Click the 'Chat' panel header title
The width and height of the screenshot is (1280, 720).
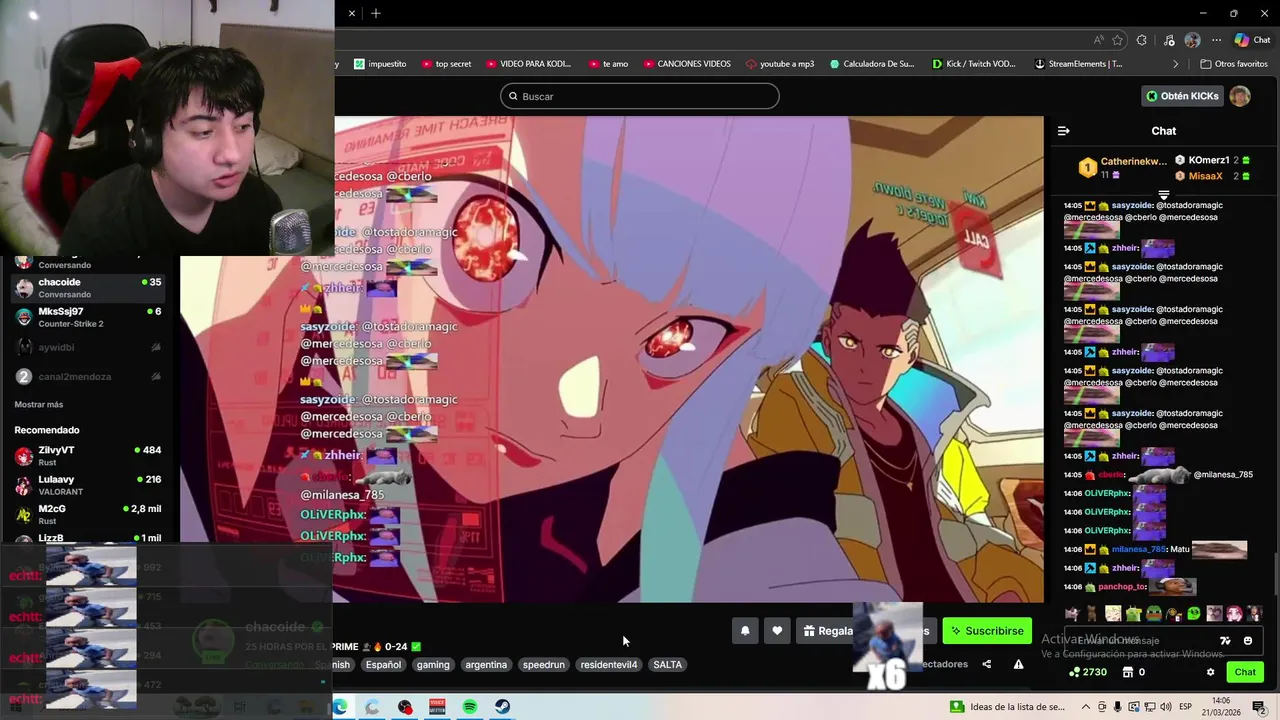point(1164,131)
